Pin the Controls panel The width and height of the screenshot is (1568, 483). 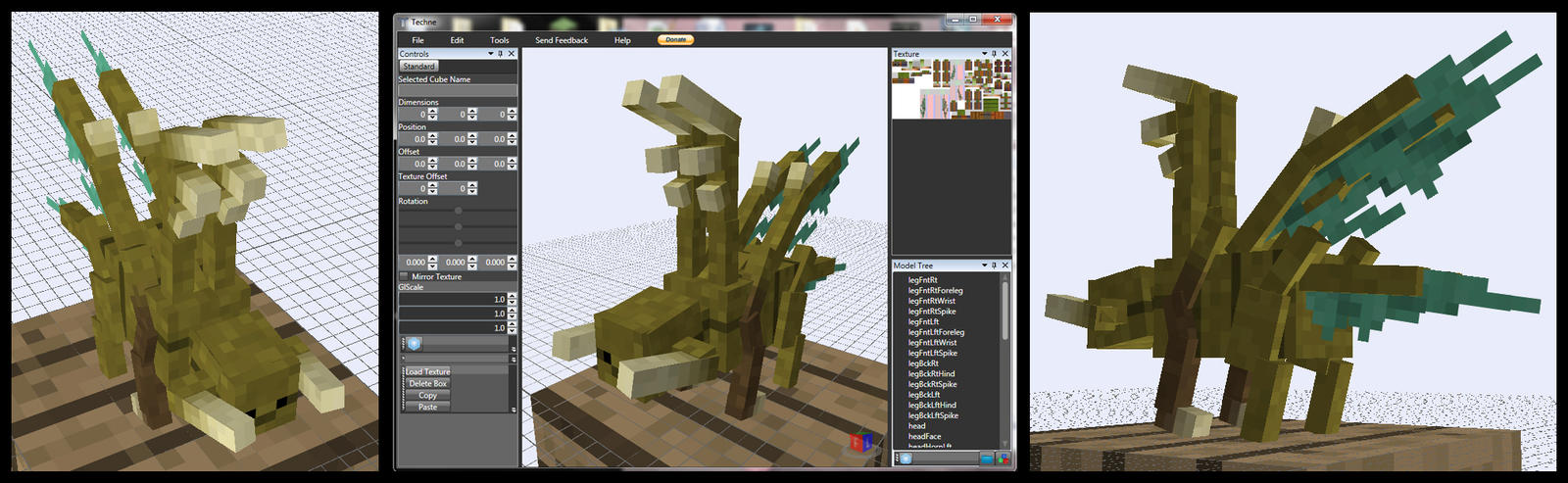click(501, 54)
